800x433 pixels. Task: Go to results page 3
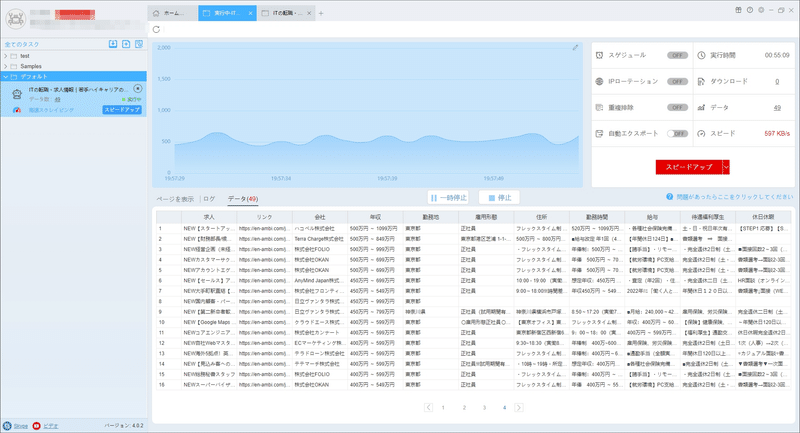coord(484,407)
